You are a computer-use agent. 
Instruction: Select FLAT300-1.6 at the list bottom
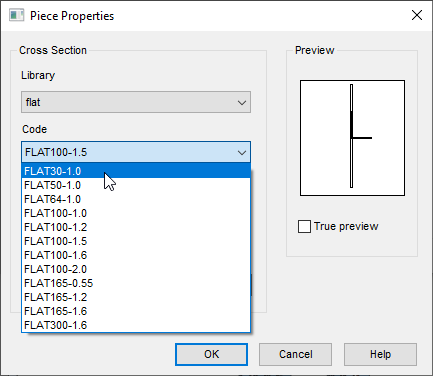pos(136,325)
